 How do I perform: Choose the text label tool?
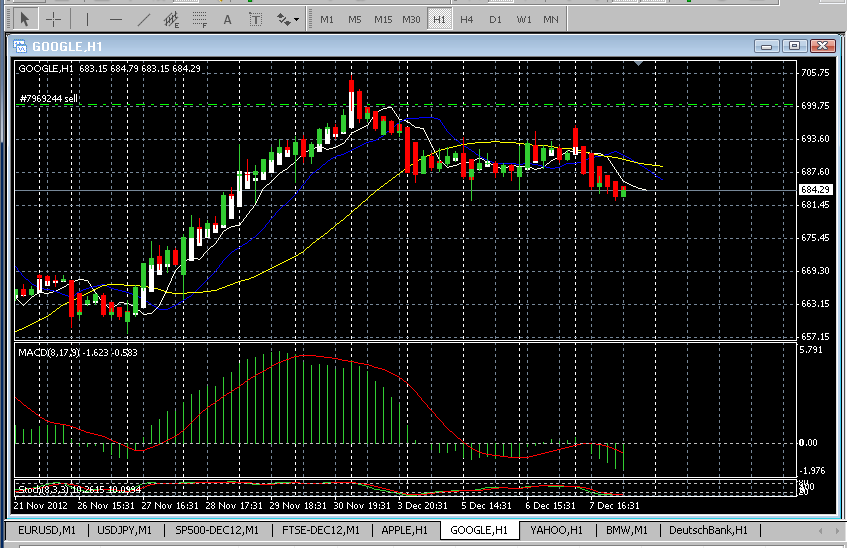(256, 19)
